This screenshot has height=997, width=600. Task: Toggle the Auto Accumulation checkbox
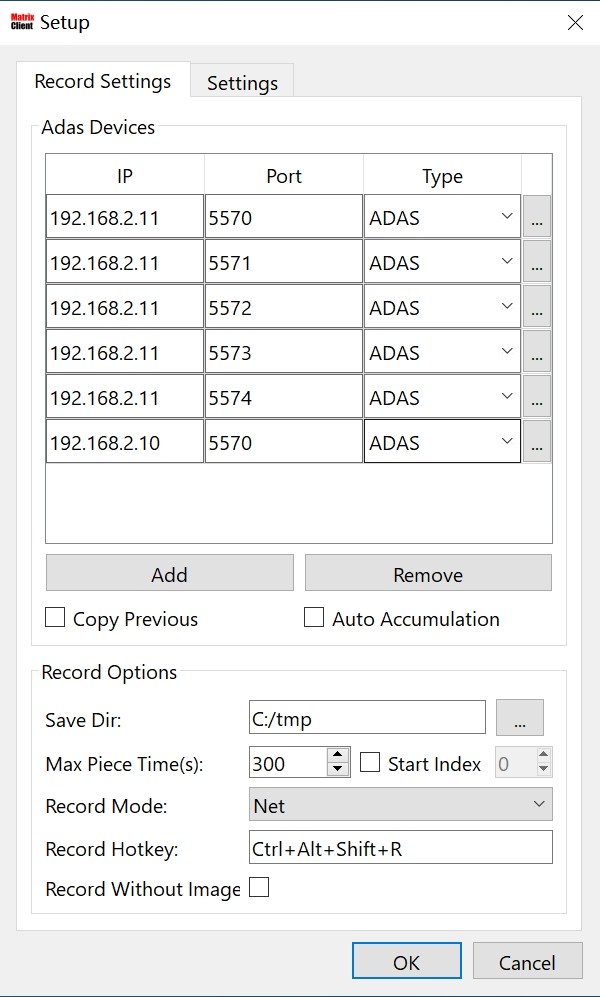point(314,618)
